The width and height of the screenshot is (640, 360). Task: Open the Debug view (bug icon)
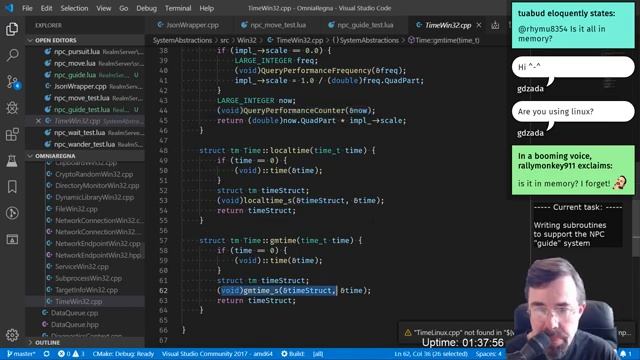pos(12,108)
